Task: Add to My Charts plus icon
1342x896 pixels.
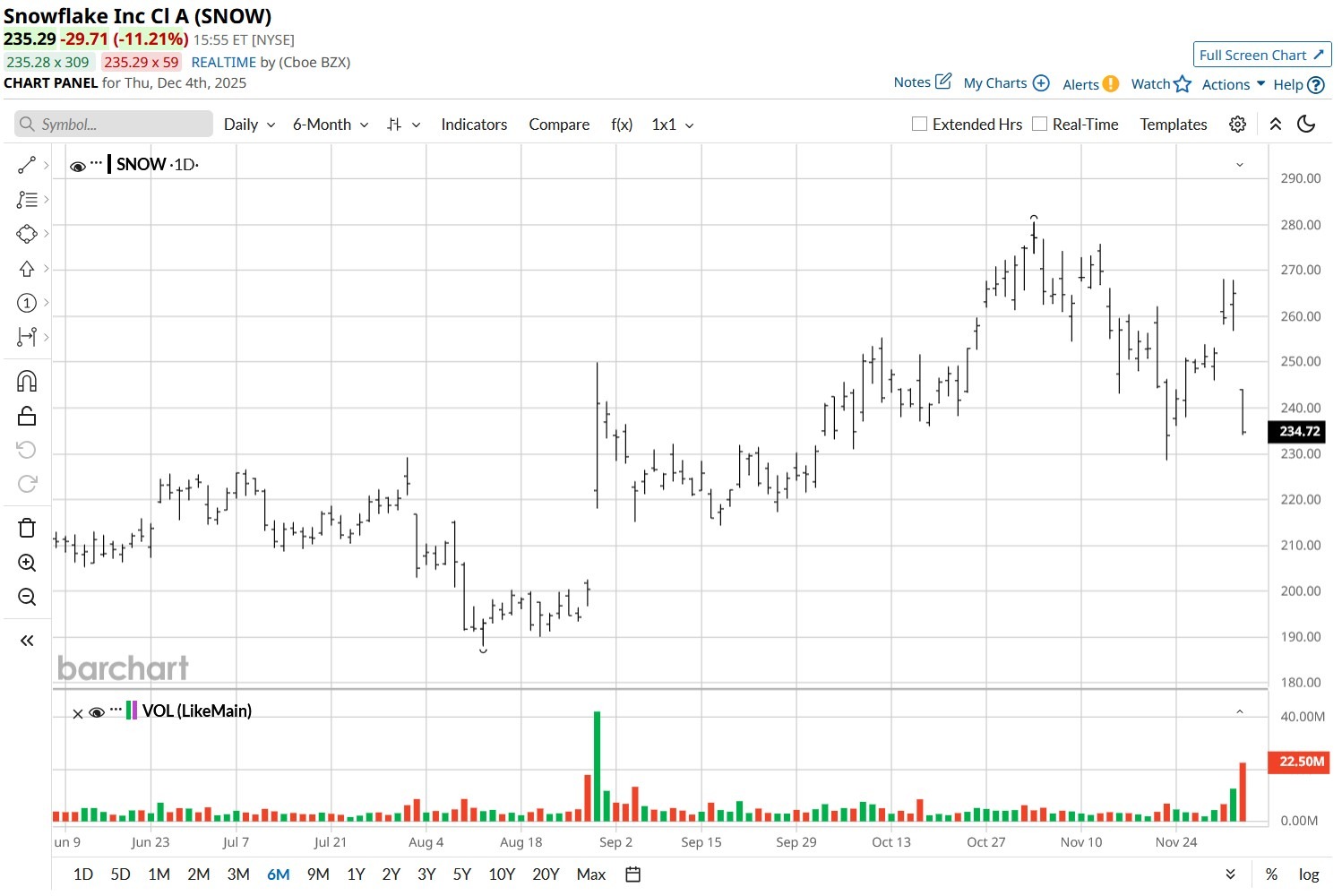Action: tap(1041, 82)
